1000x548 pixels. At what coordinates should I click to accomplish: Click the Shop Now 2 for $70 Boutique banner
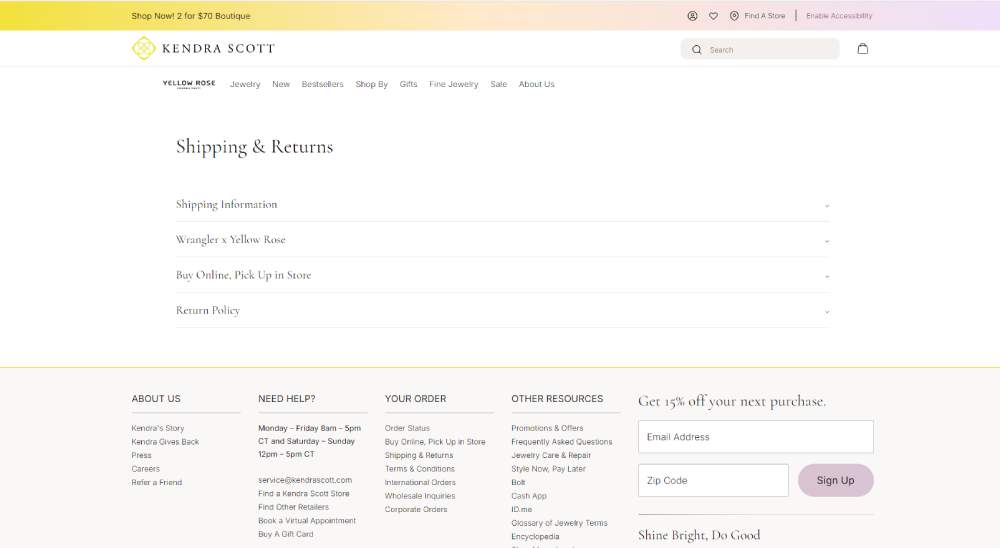click(x=191, y=16)
